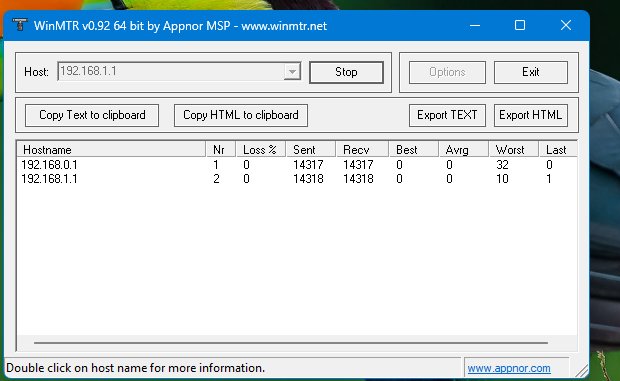Click the resize grip in status bar corner
This screenshot has height=381, width=620.
click(x=581, y=370)
